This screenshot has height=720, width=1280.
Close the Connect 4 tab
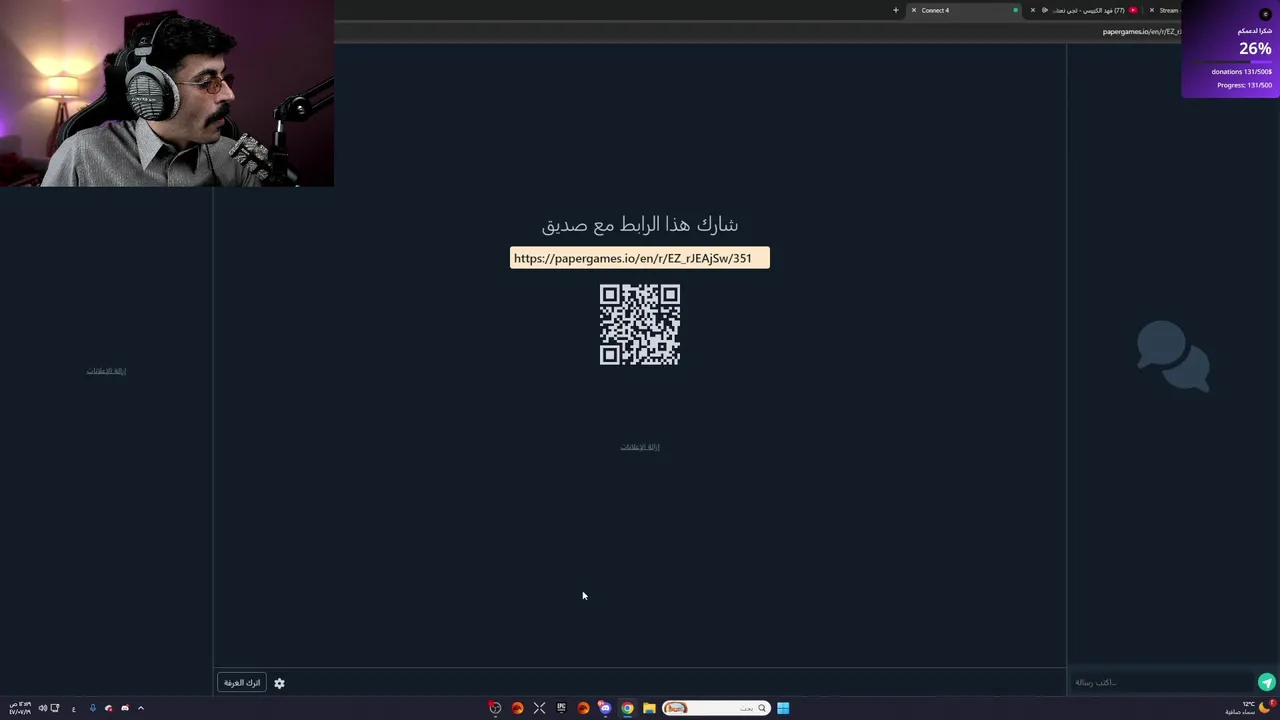(913, 10)
